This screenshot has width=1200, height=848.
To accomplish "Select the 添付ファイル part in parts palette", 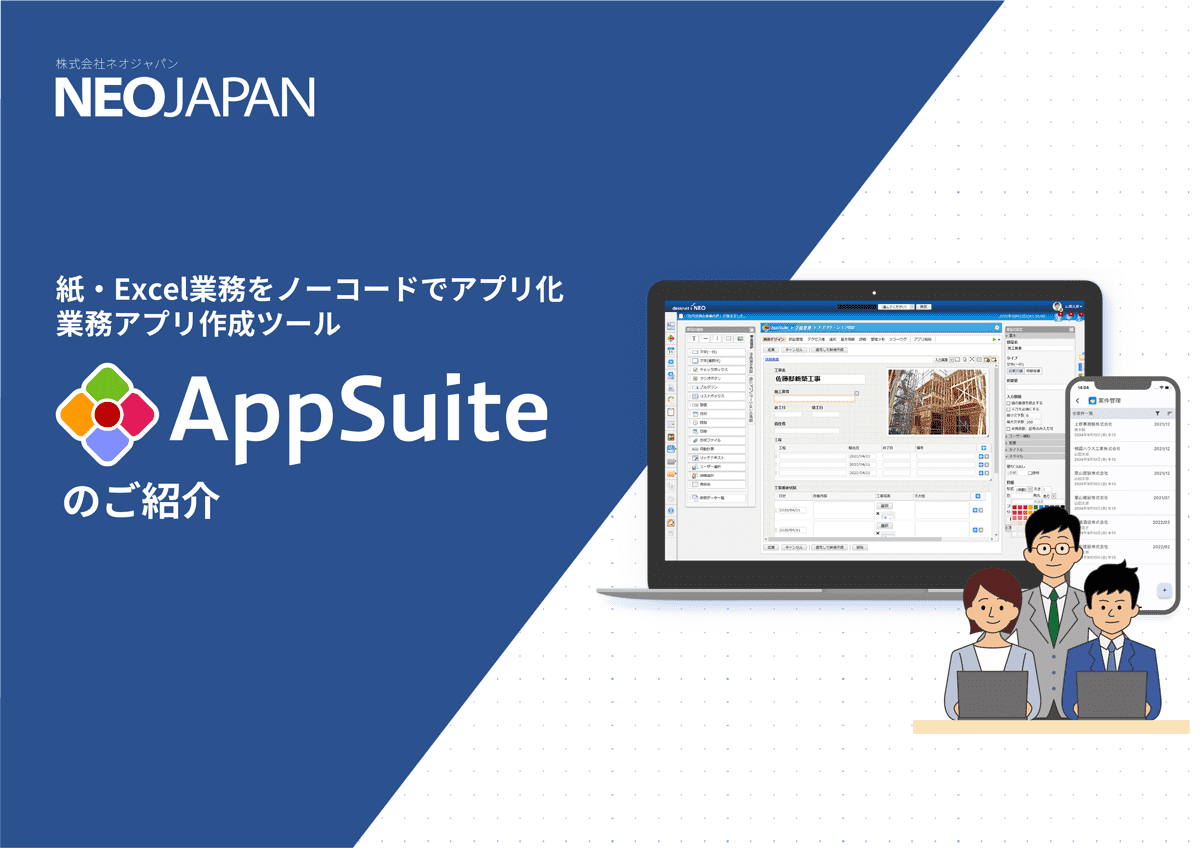I will [x=717, y=440].
